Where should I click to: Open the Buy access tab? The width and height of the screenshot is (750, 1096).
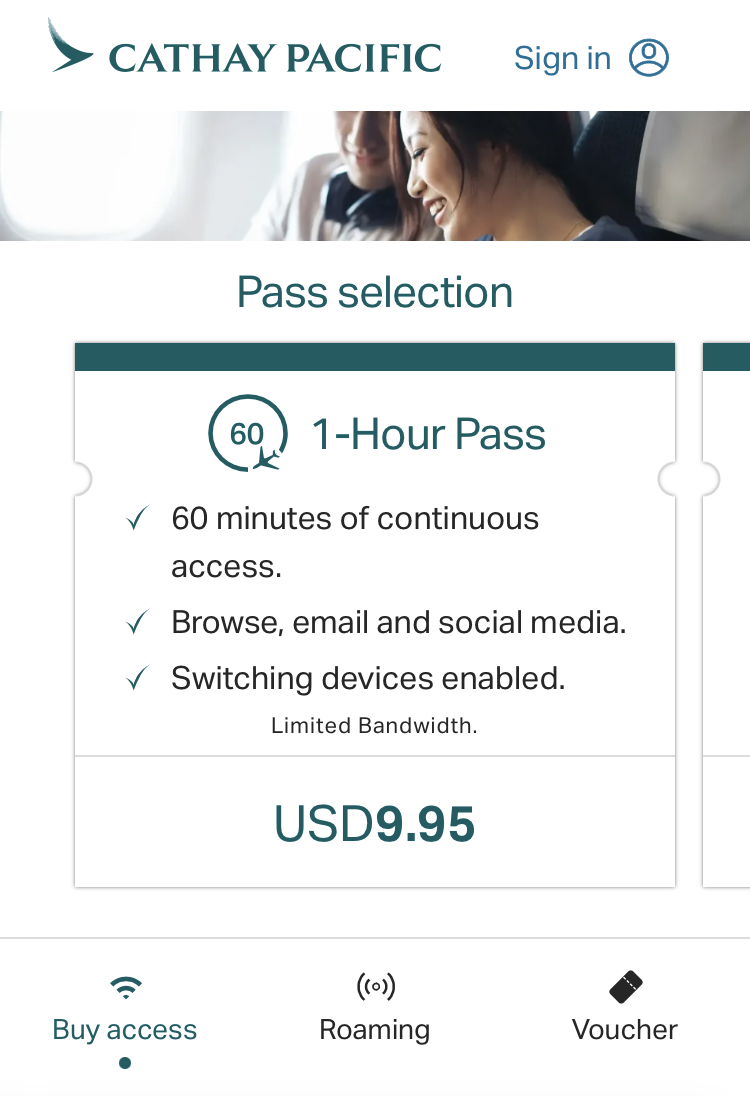click(x=125, y=1029)
